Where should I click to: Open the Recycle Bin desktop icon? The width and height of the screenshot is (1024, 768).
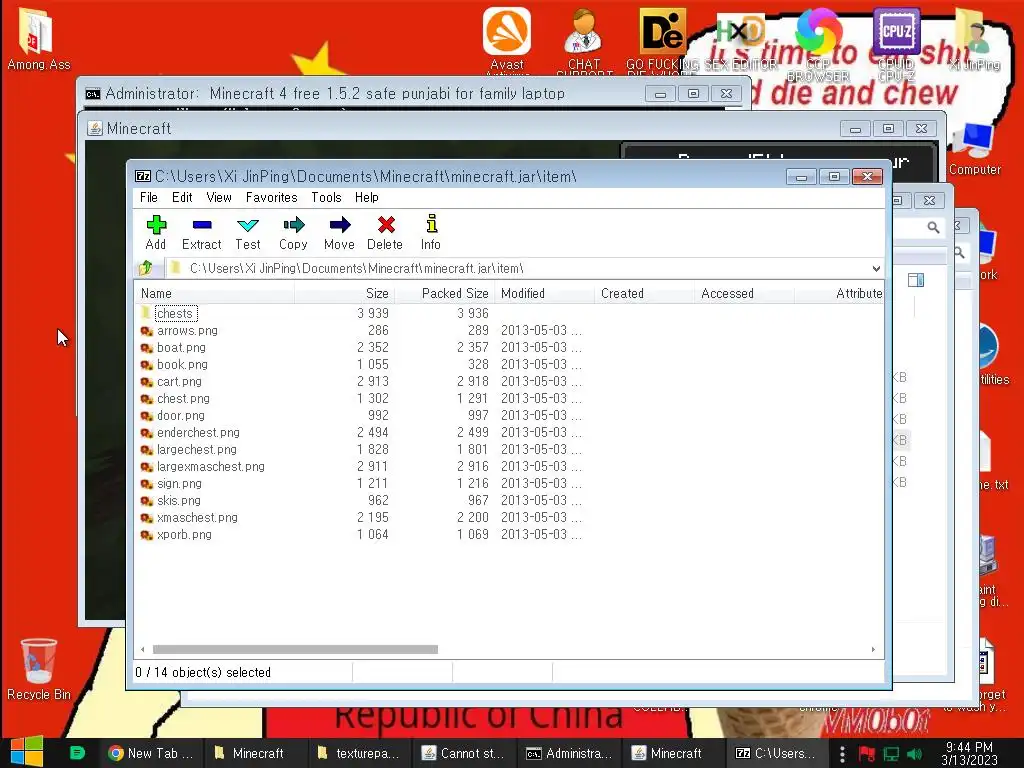coord(38,669)
